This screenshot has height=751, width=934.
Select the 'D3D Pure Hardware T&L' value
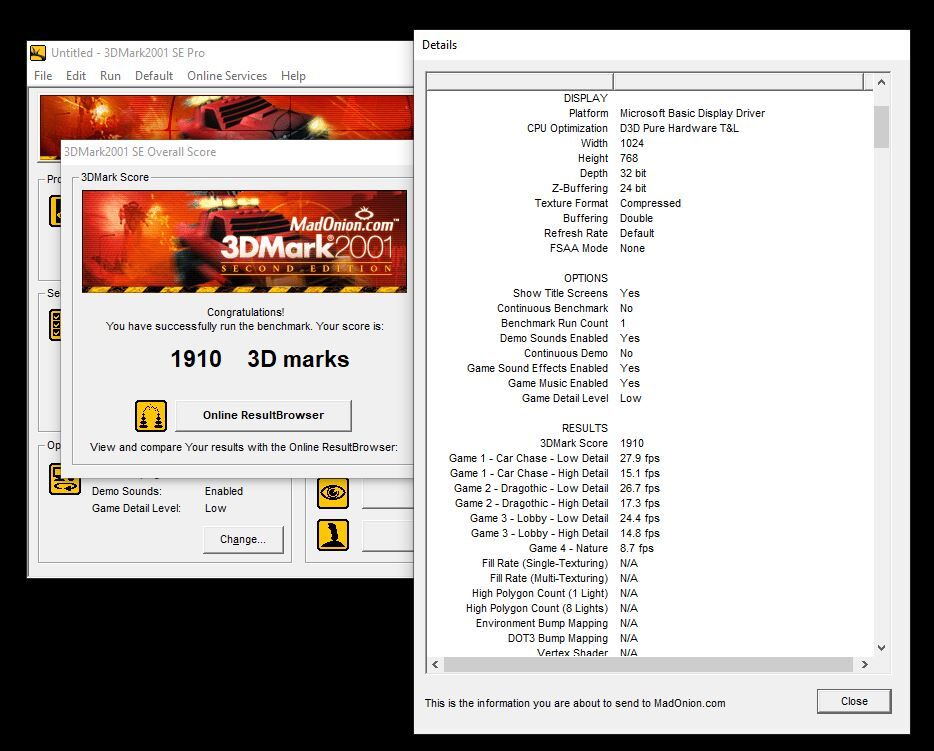(679, 128)
